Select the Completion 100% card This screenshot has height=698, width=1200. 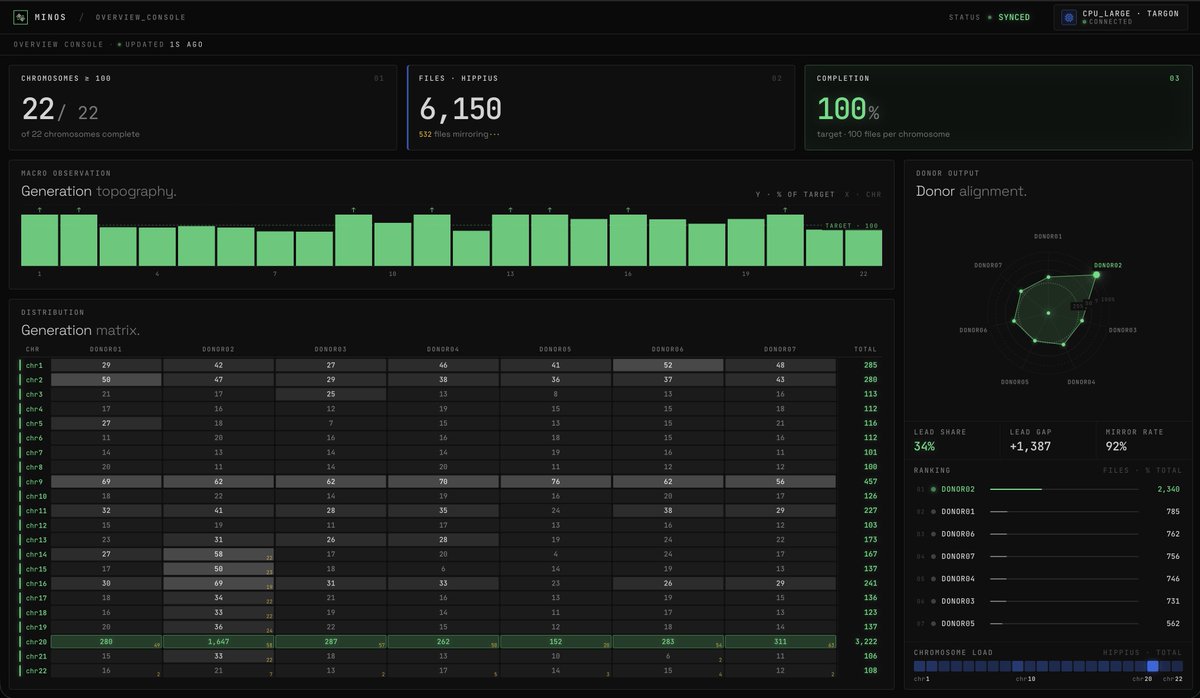coord(998,108)
